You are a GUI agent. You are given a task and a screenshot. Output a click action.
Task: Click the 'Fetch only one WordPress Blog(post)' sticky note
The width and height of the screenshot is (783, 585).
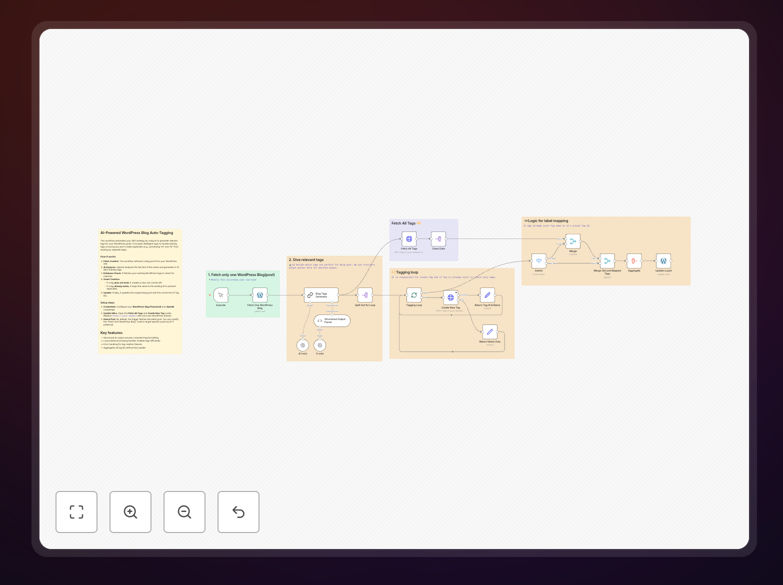click(x=243, y=294)
